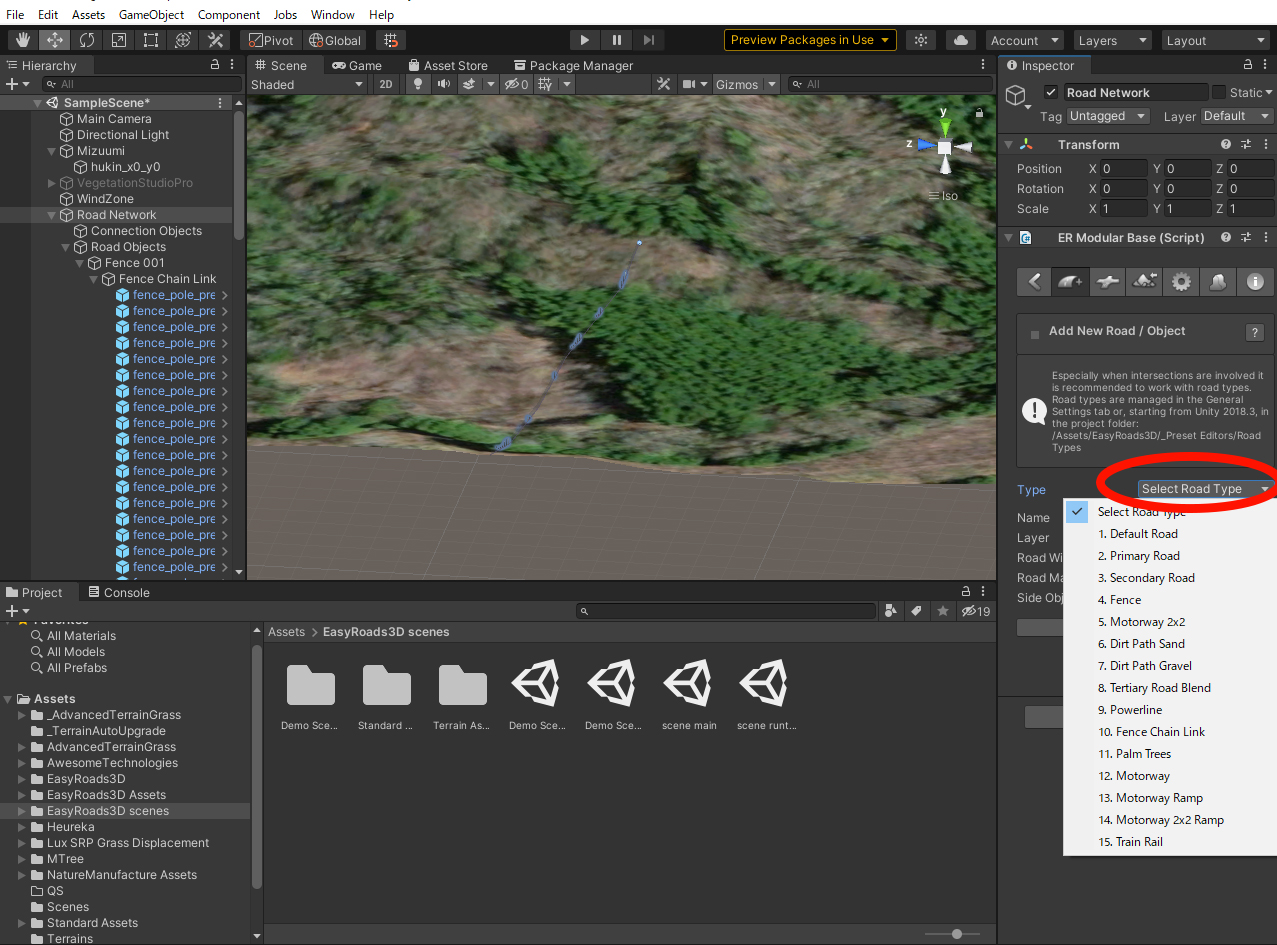Open the Layer dropdown showing Default
Image resolution: width=1277 pixels, height=945 pixels.
pos(1235,115)
